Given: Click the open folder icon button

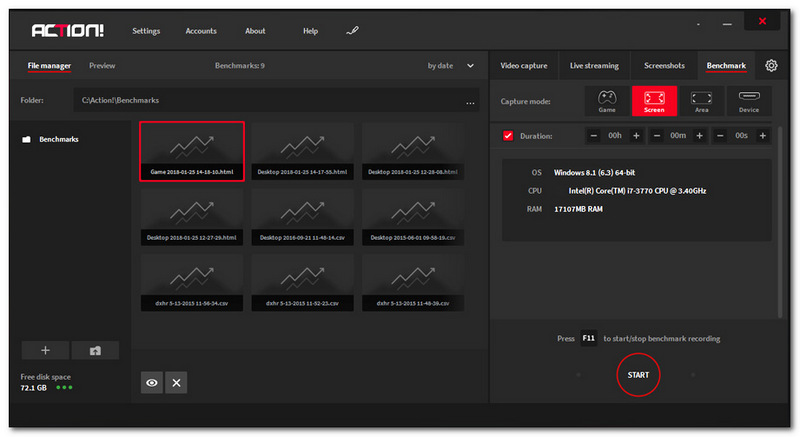Looking at the screenshot, I should pos(95,350).
